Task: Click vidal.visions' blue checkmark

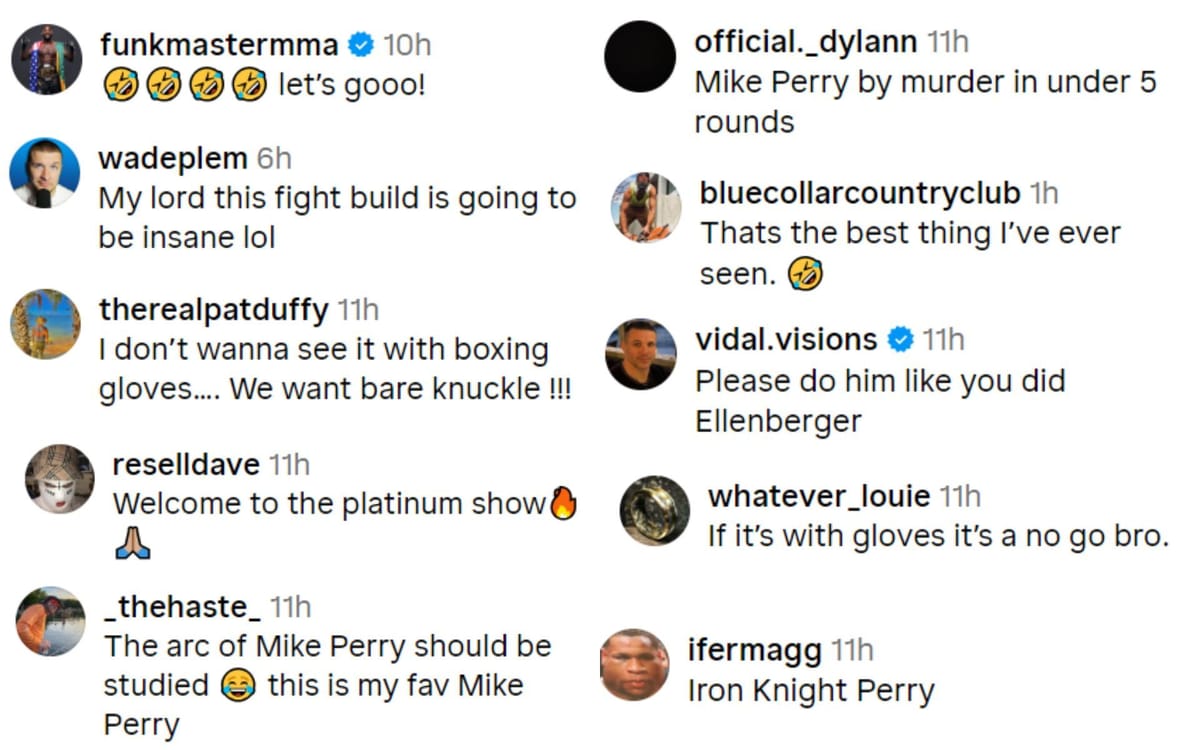Action: 901,340
